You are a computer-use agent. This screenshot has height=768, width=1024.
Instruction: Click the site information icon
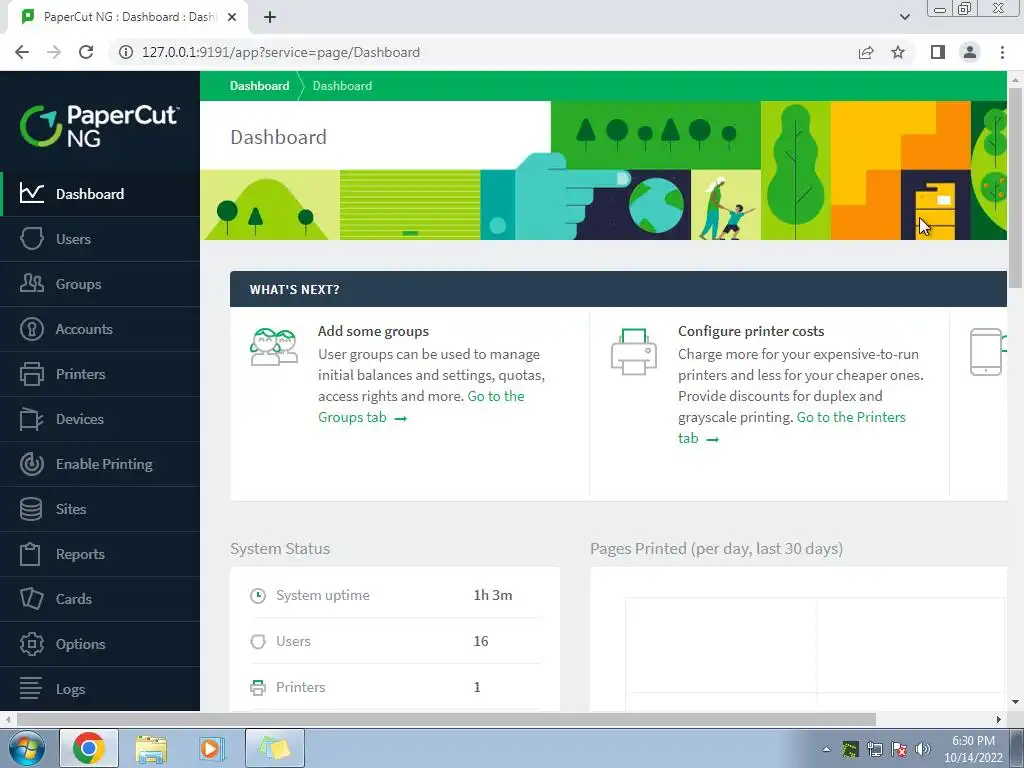tap(126, 52)
